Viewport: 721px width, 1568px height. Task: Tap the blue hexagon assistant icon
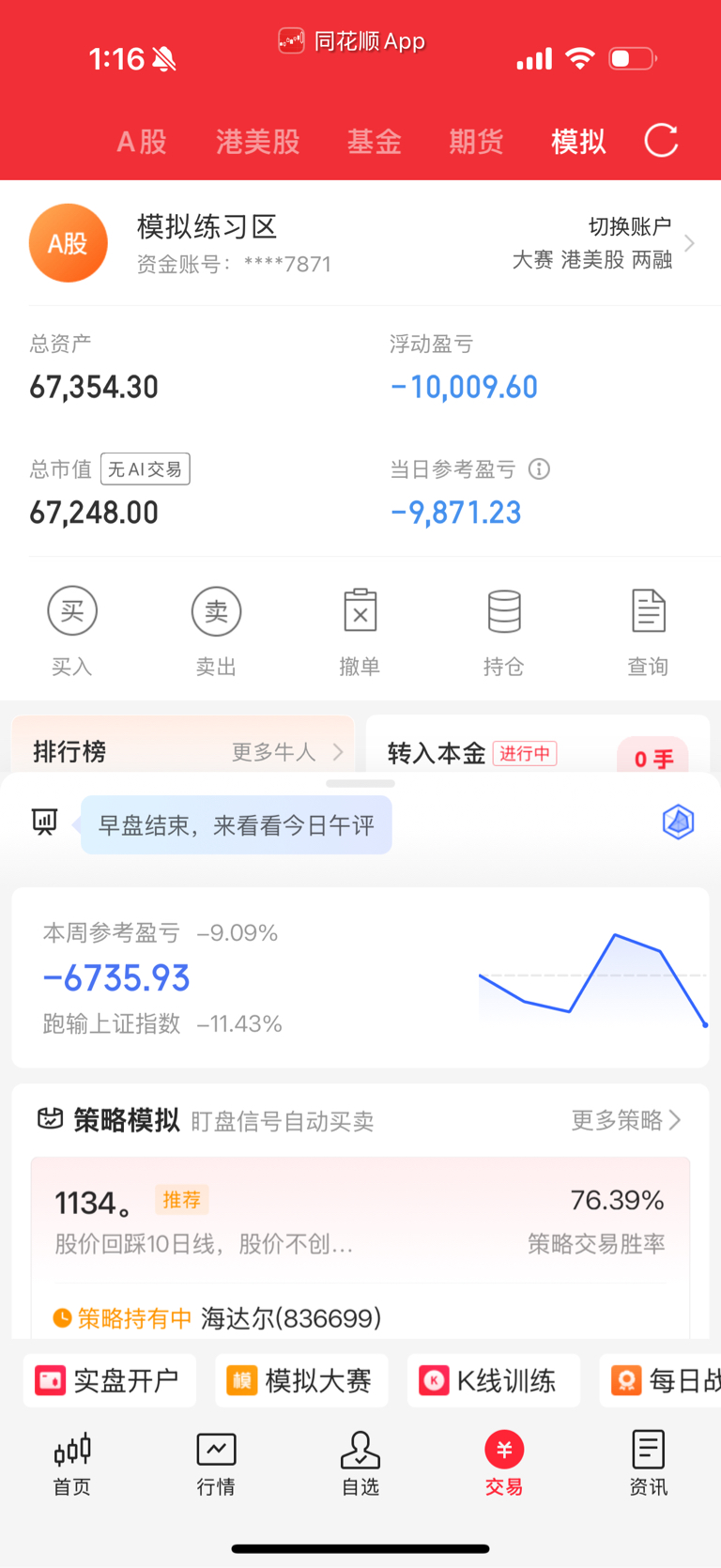tap(678, 822)
